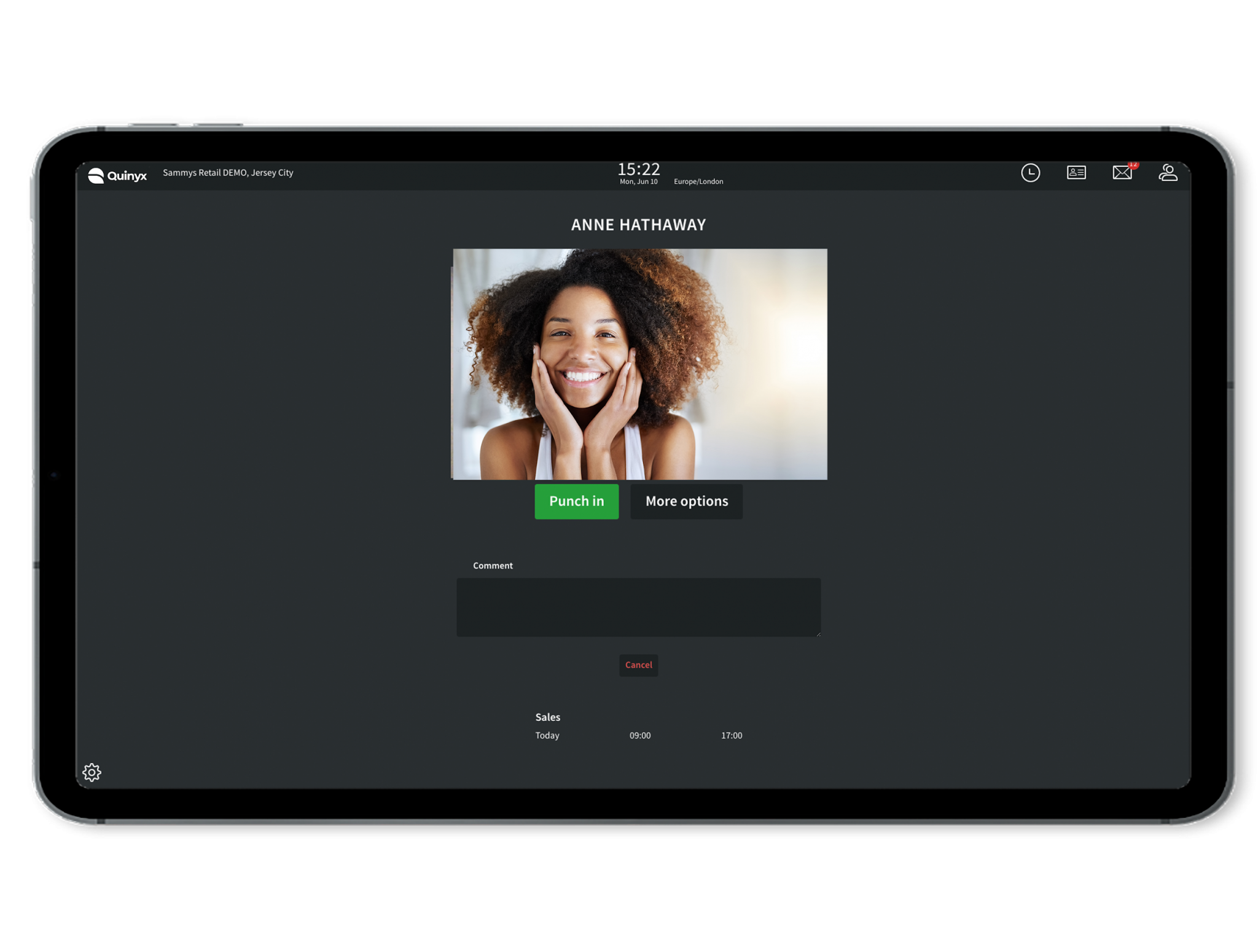Click the user profile icon
The image size is (1258, 952).
[1168, 173]
